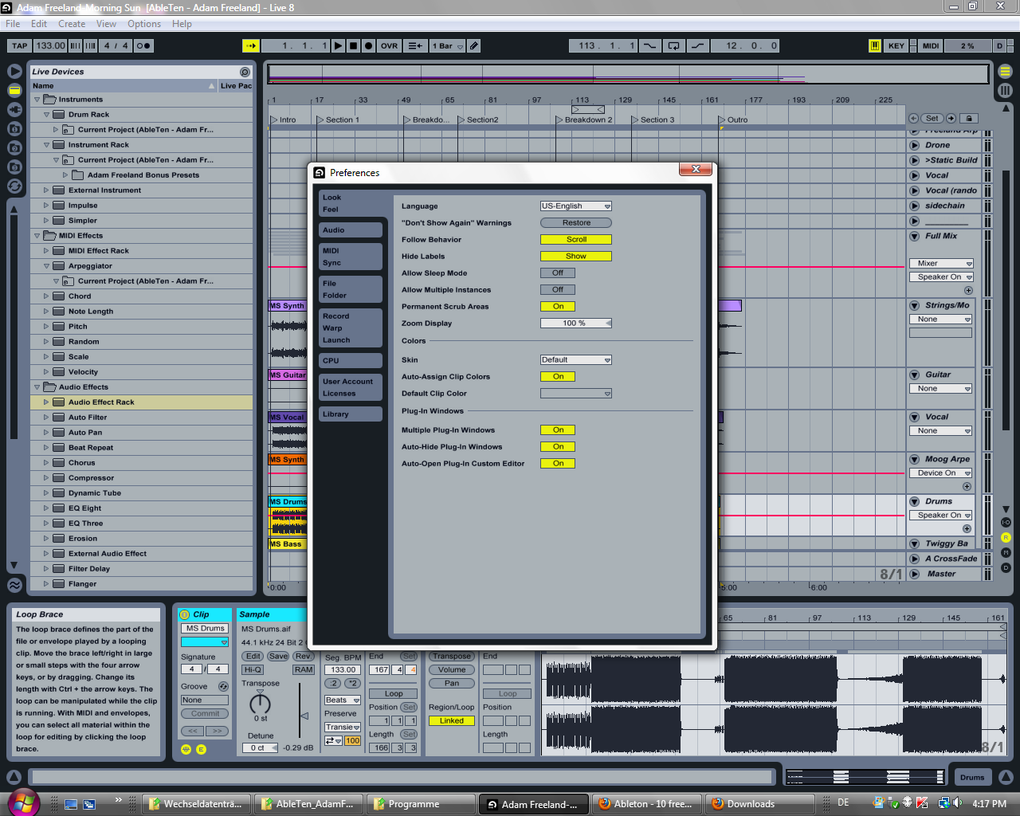Open the Skin dropdown showing Default

(x=575, y=359)
